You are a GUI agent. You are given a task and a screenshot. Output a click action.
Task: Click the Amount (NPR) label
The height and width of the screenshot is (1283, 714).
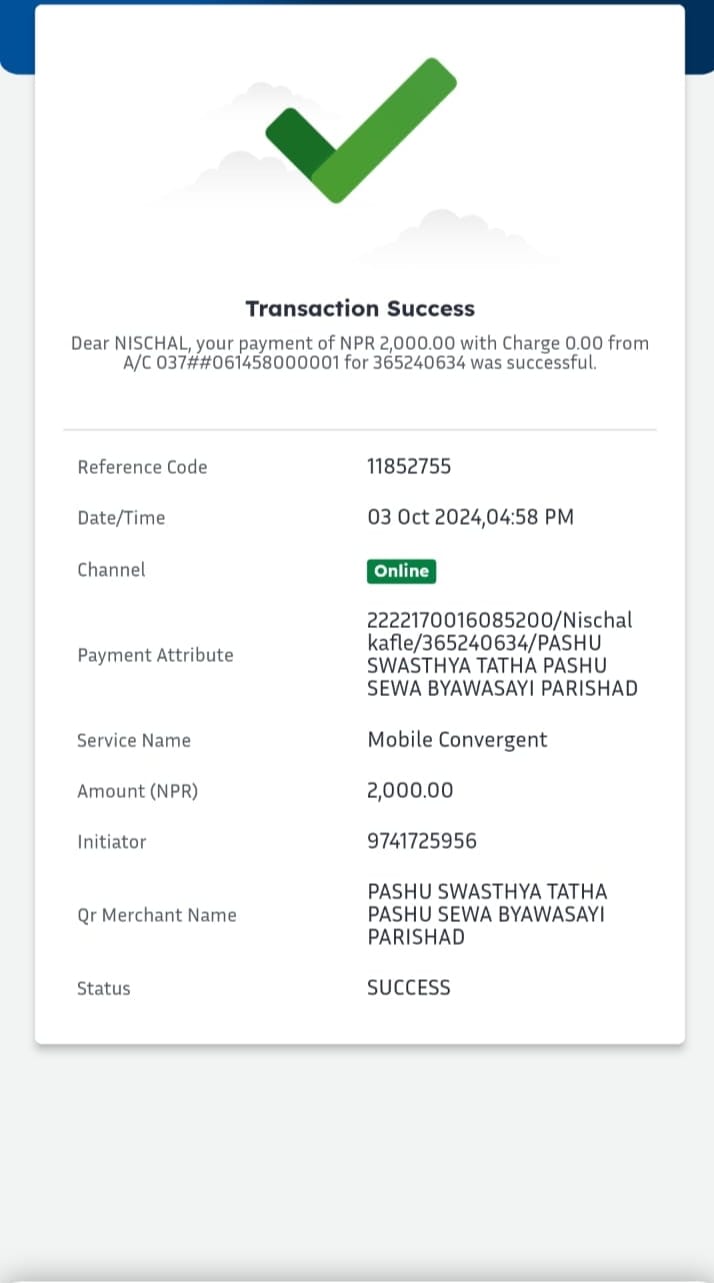coord(138,791)
